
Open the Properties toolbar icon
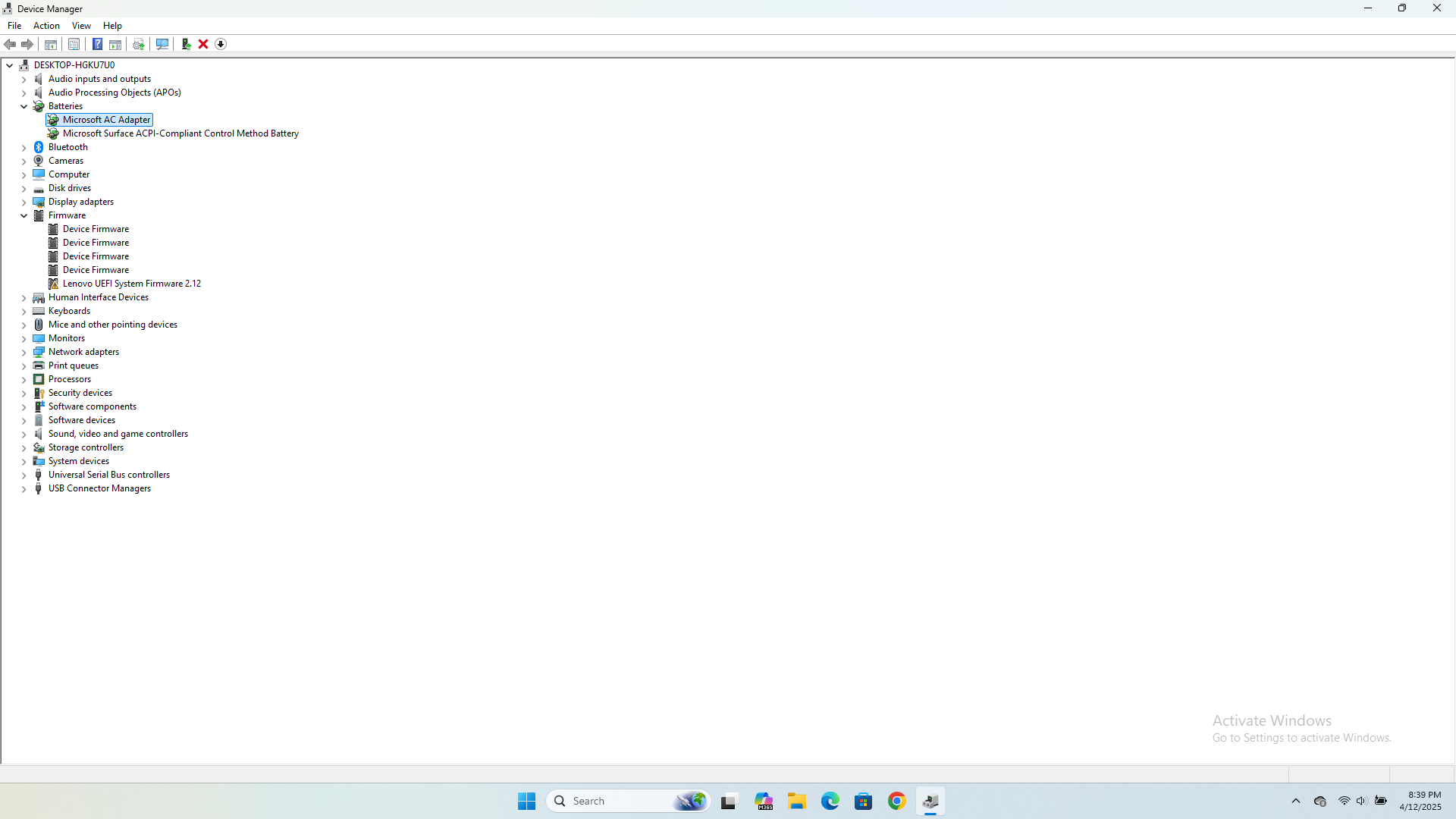(74, 44)
